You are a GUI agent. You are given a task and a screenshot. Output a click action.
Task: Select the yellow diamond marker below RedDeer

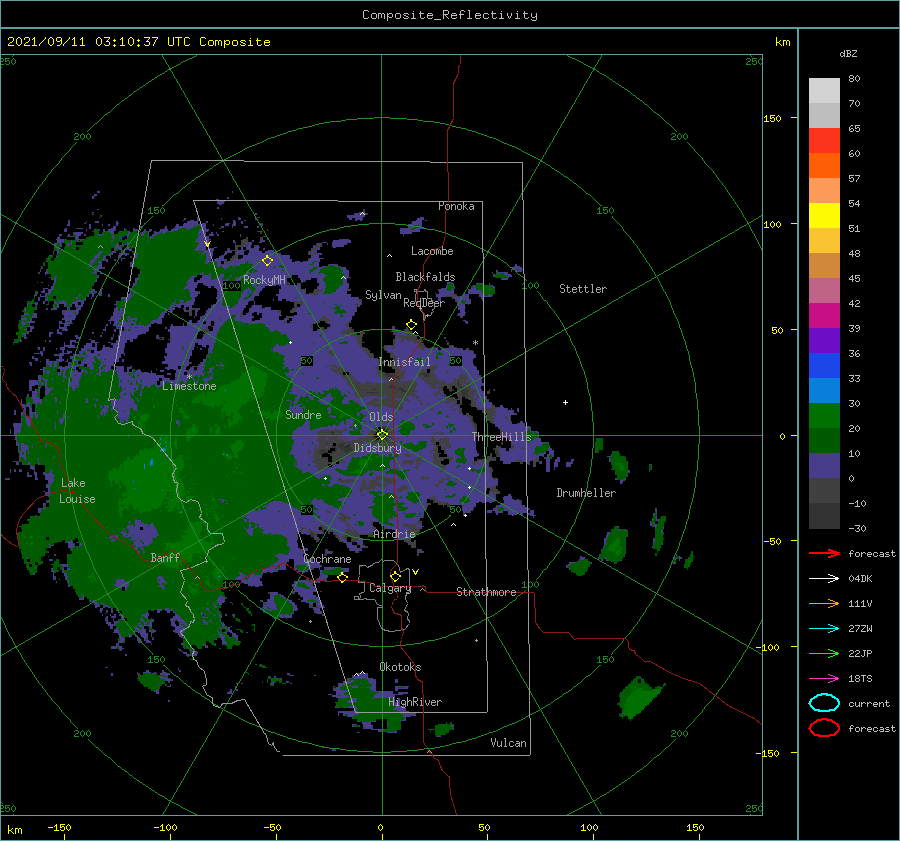click(x=411, y=325)
